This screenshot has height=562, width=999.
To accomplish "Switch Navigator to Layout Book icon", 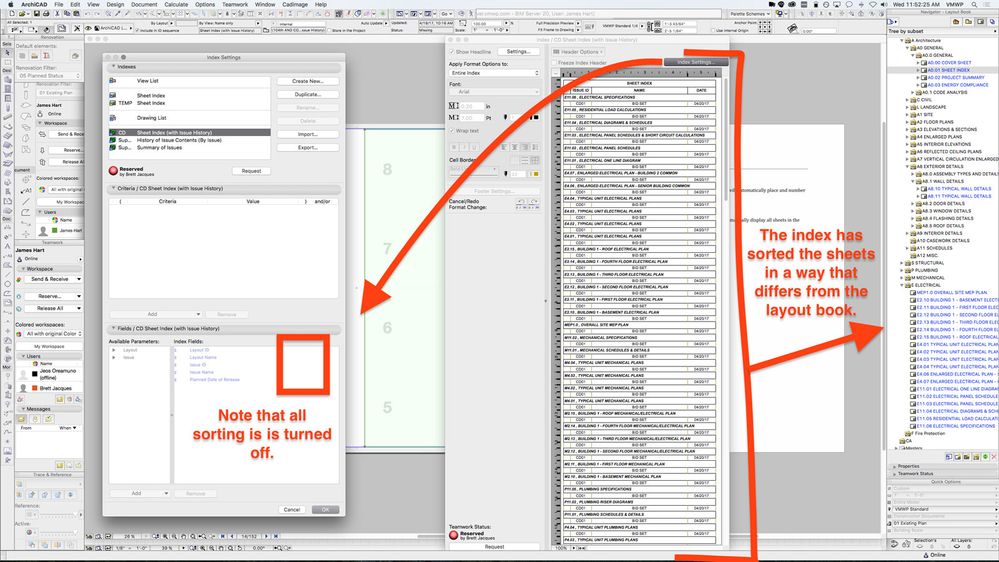I will [981, 22].
